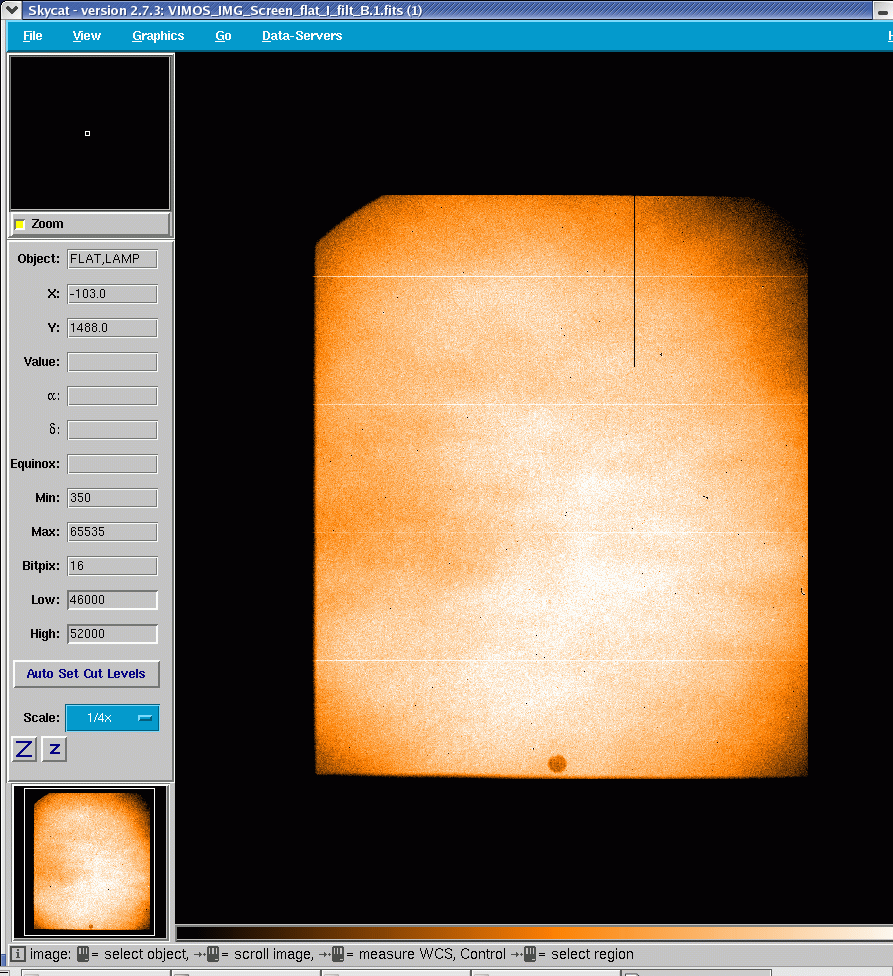Screen dimensions: 893x976
Task: Click the Max field showing 65535
Action: (x=112, y=532)
